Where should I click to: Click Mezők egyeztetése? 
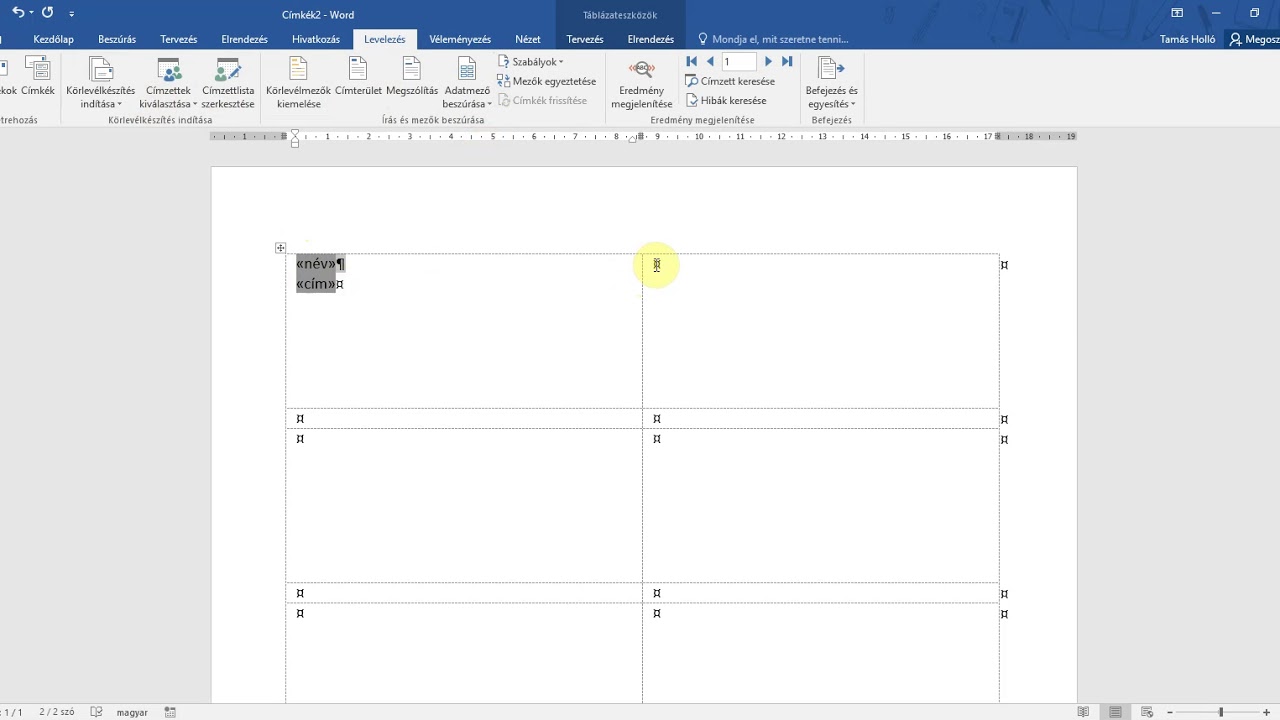pos(547,81)
